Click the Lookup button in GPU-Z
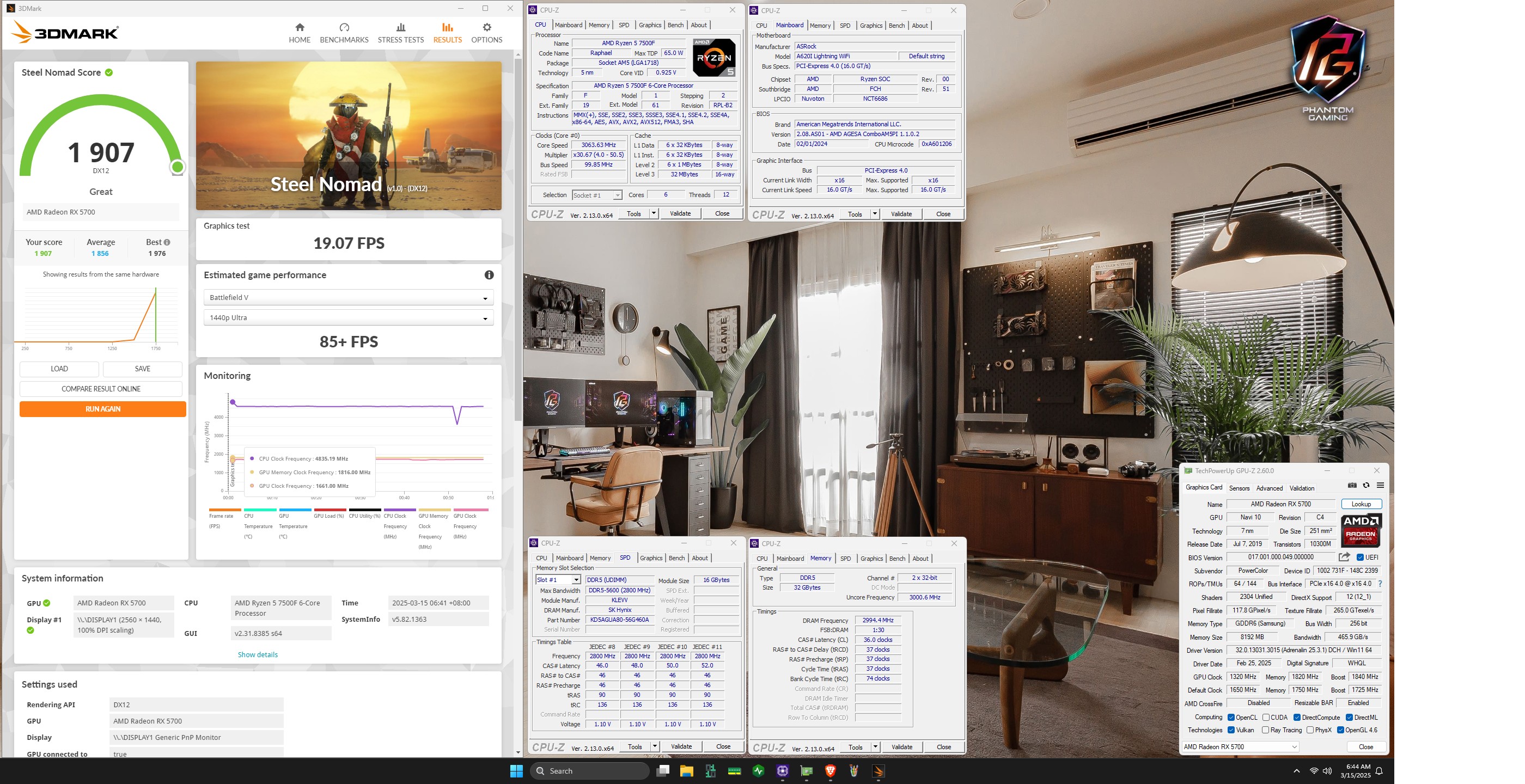Screen dimensions: 1525x784 click(x=1361, y=504)
